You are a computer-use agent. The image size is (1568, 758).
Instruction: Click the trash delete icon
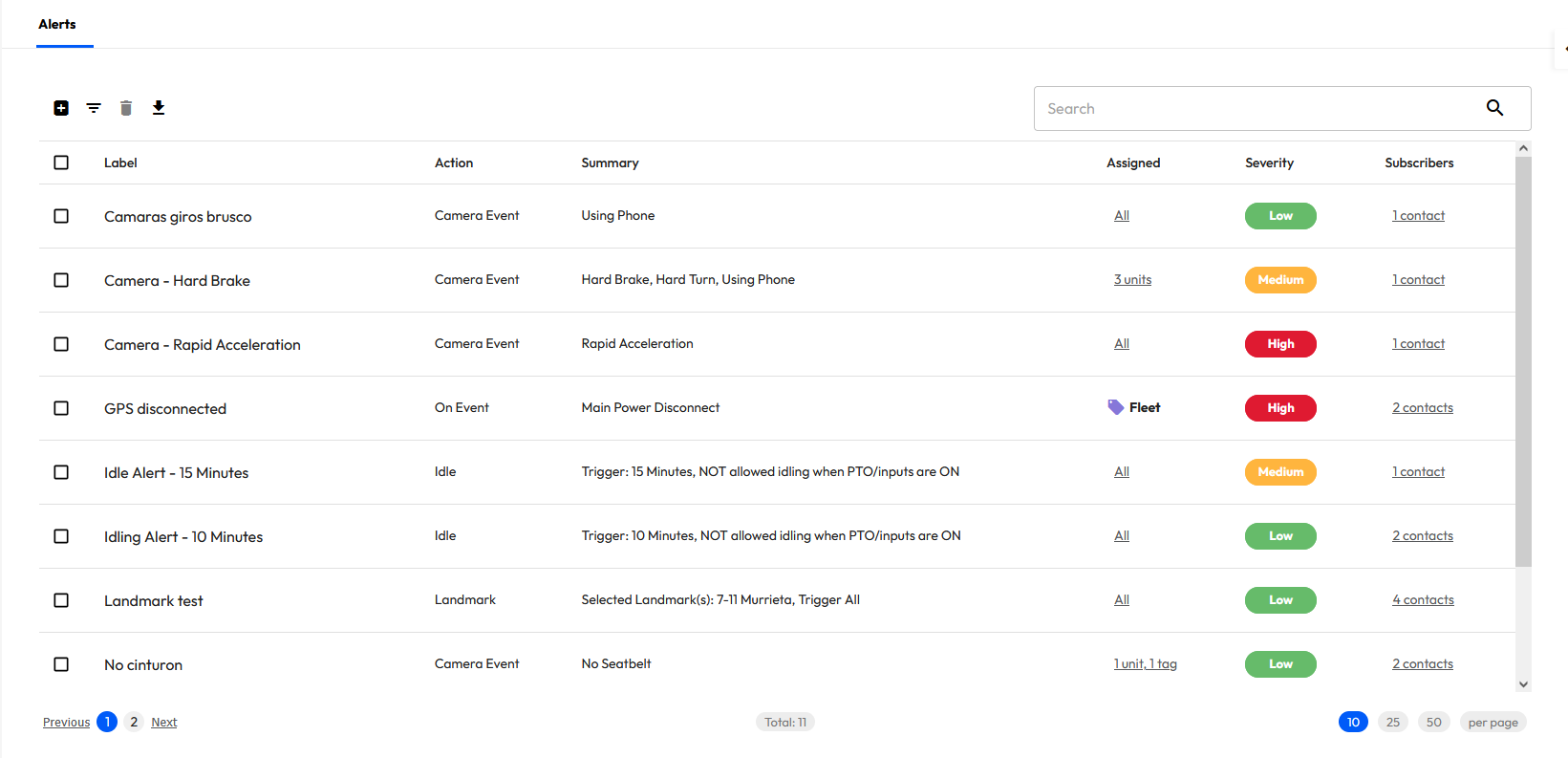tap(126, 108)
